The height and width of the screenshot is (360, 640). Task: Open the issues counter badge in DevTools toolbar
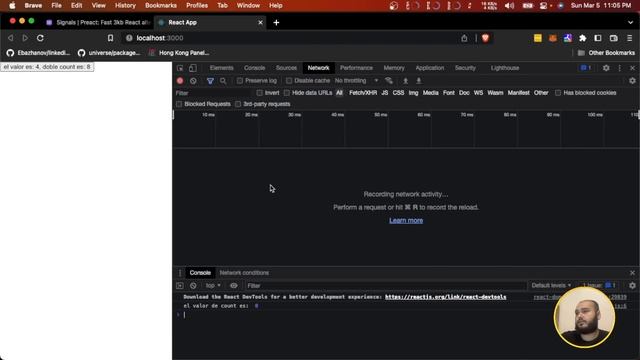tap(586, 68)
